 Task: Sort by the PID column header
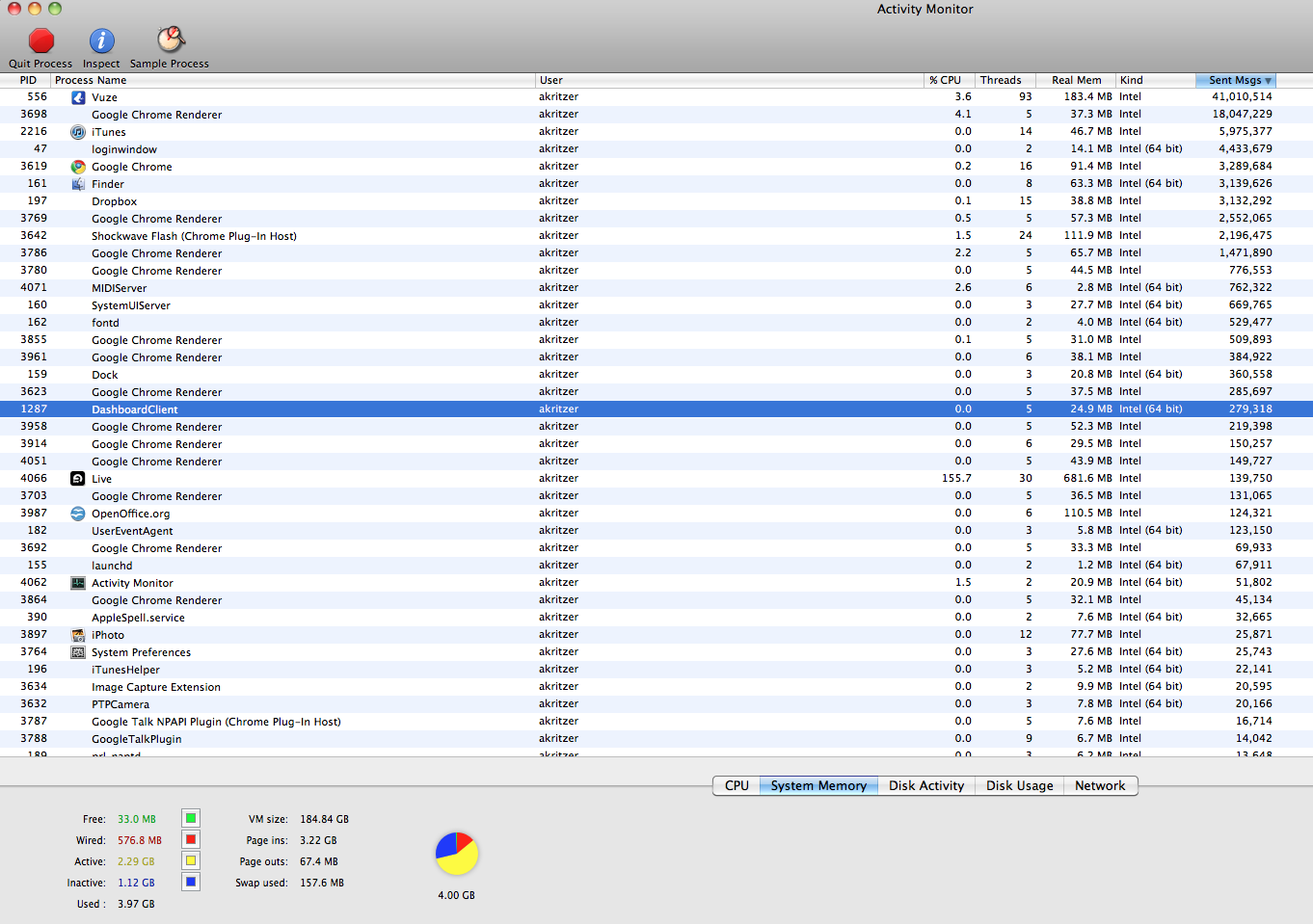click(27, 80)
